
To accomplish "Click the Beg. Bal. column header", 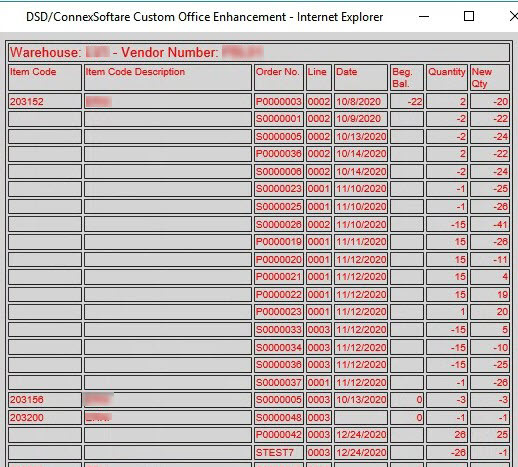I will pos(407,78).
